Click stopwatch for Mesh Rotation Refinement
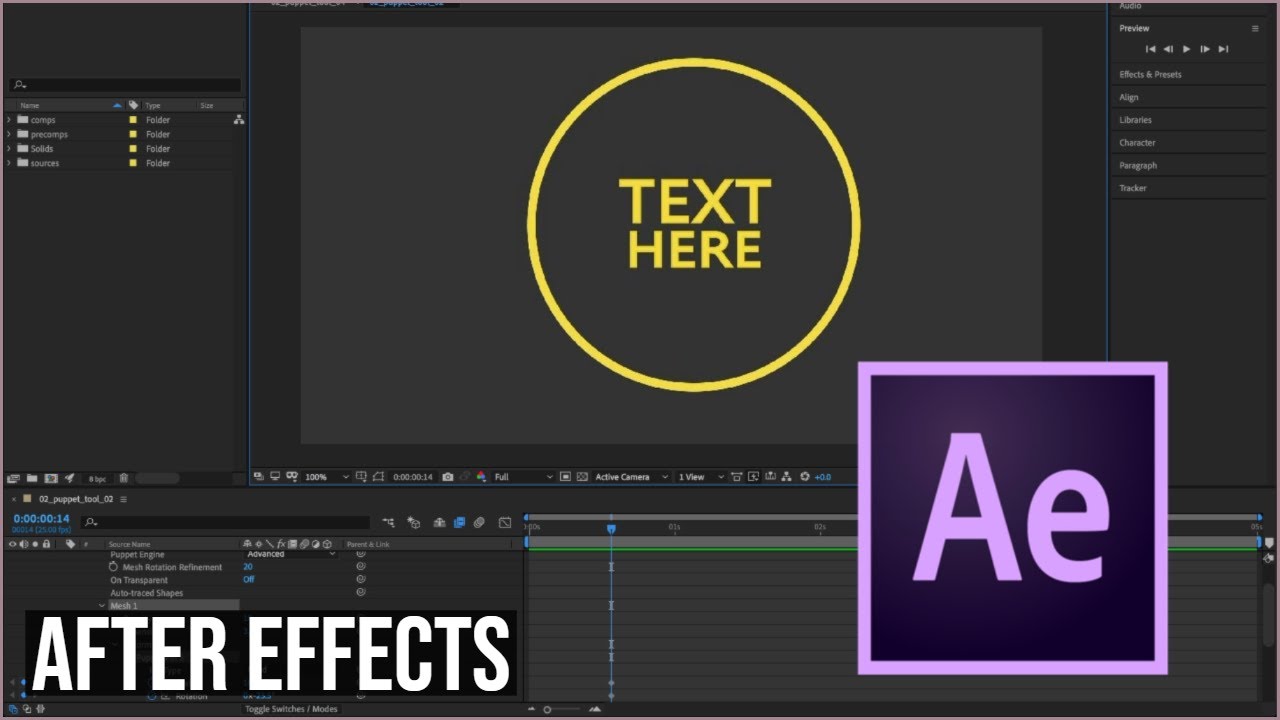The image size is (1280, 720). [x=114, y=567]
